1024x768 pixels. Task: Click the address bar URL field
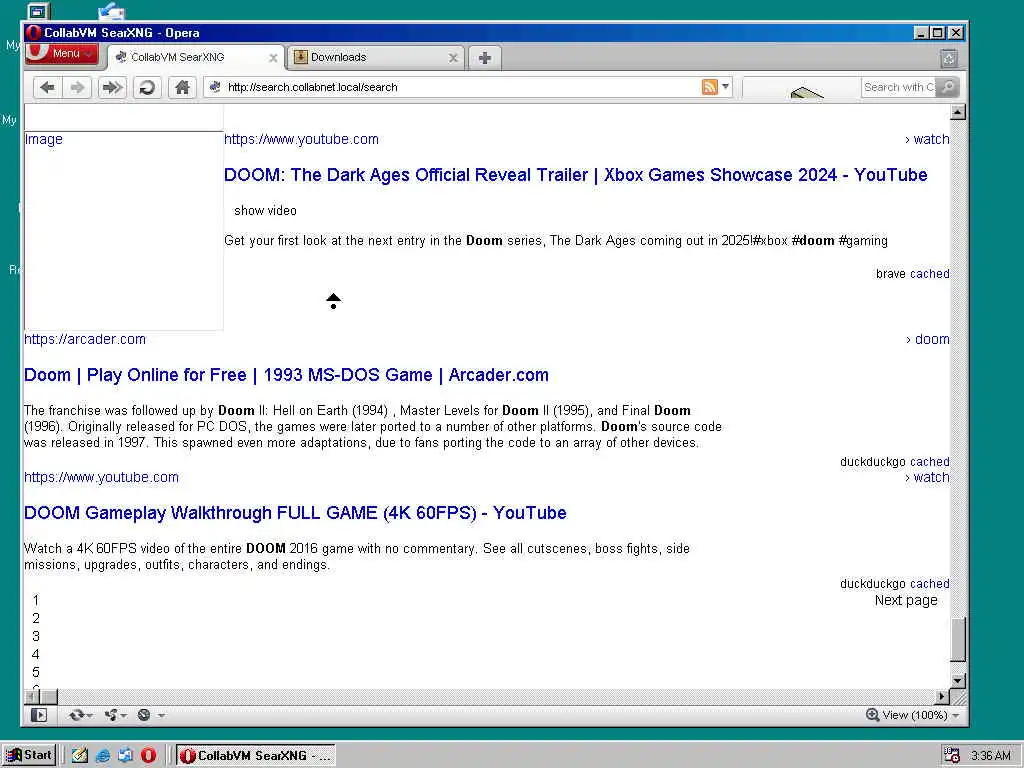point(457,87)
